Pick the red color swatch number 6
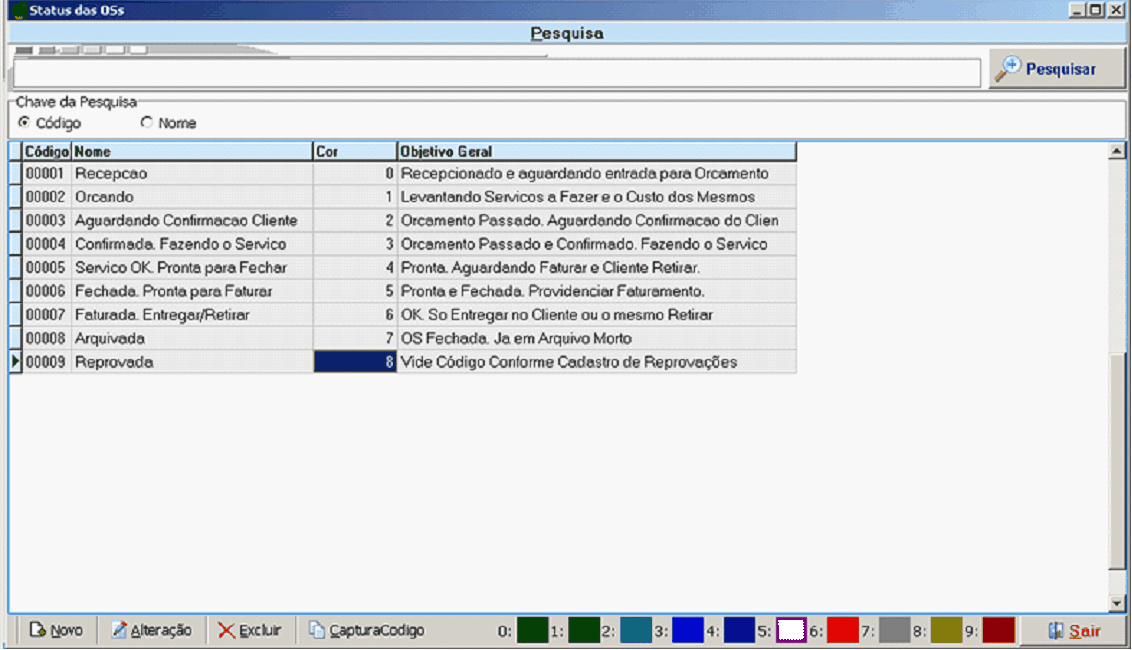 pos(842,630)
